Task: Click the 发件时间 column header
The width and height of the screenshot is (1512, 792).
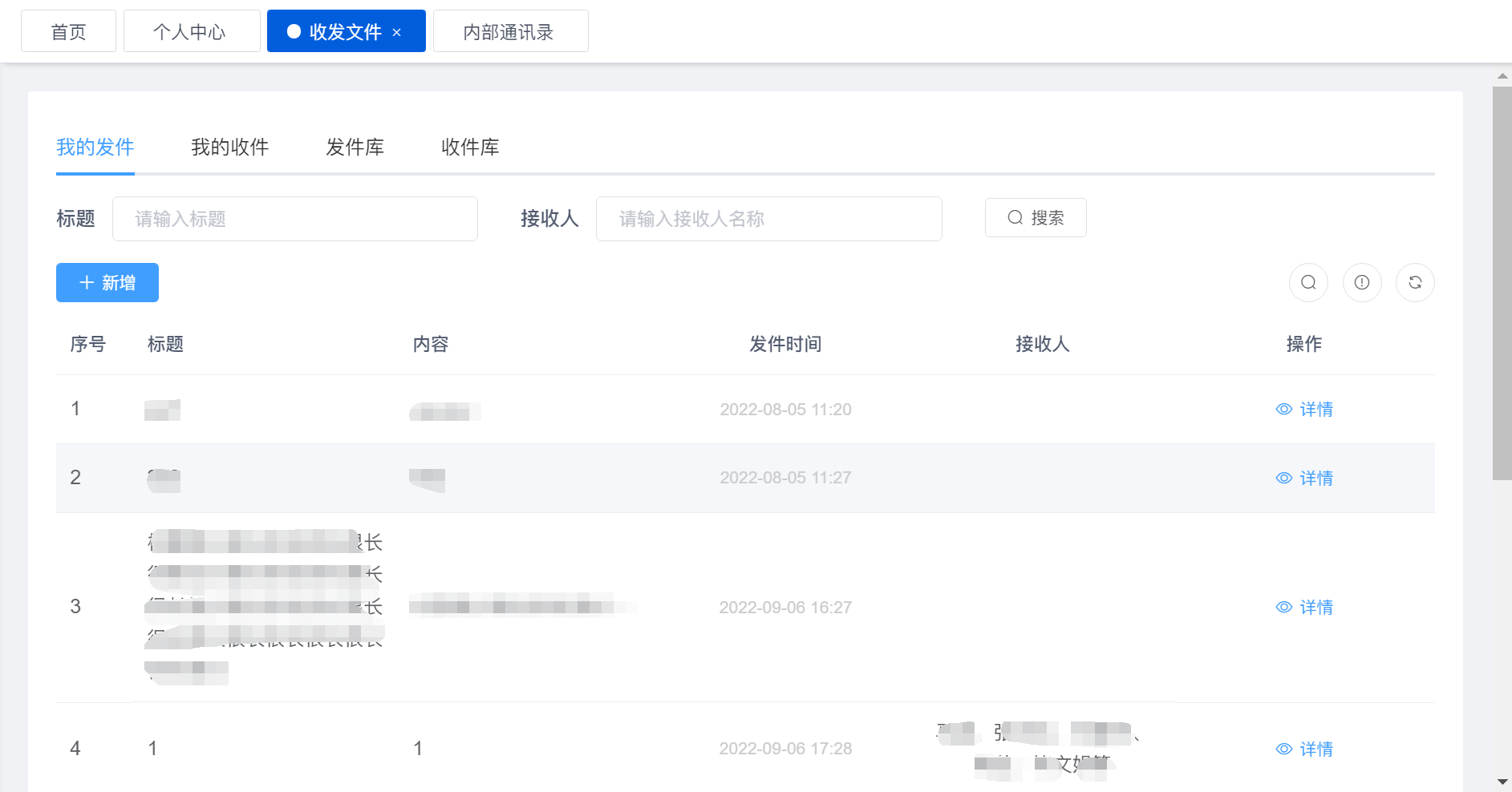Action: click(785, 345)
